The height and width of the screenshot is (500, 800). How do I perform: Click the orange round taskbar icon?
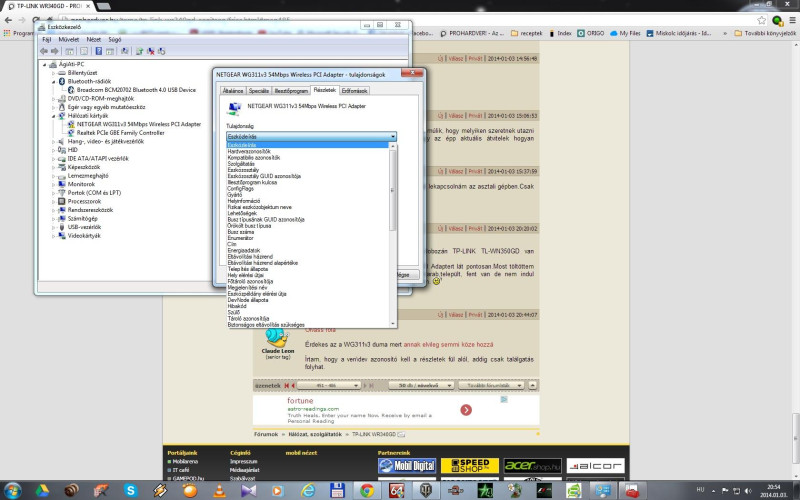pyautogui.click(x=190, y=491)
